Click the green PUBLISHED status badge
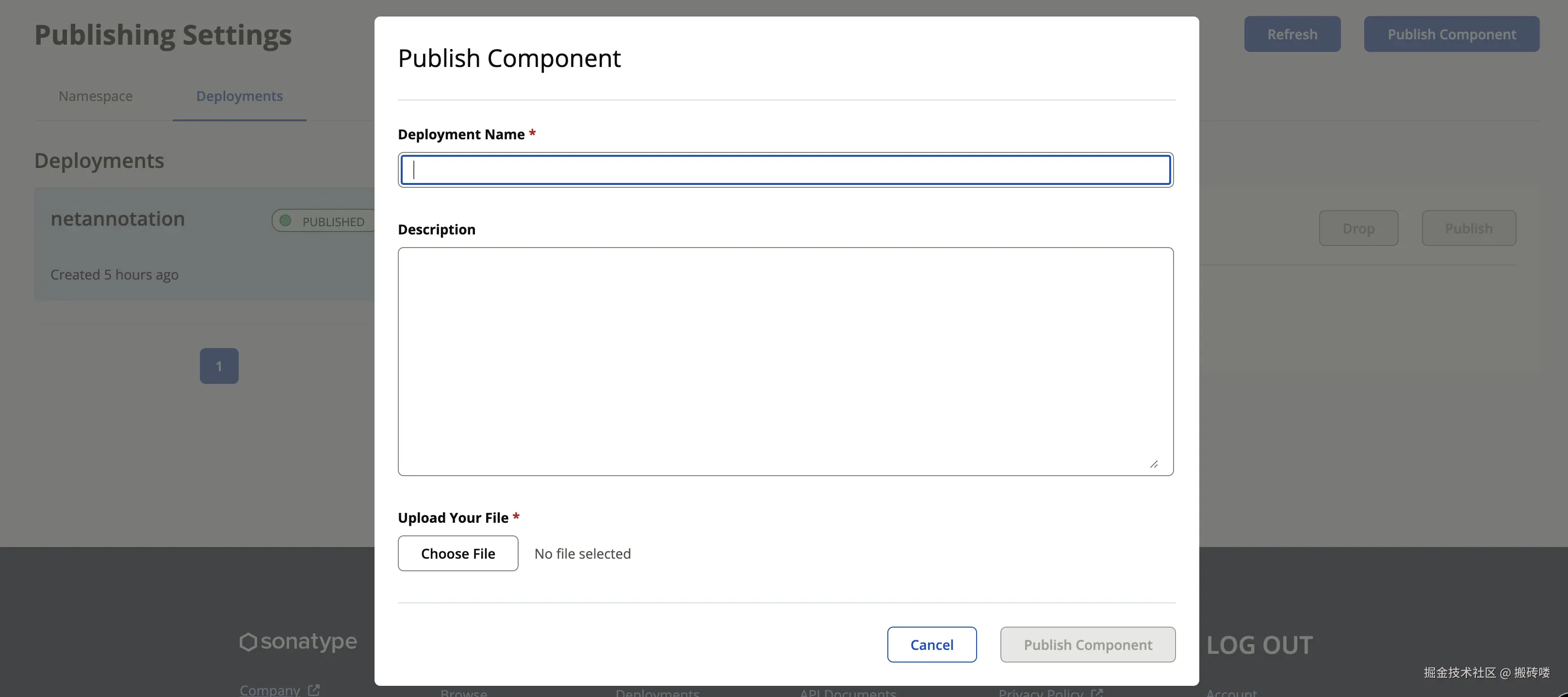Viewport: 1568px width, 697px height. click(324, 222)
